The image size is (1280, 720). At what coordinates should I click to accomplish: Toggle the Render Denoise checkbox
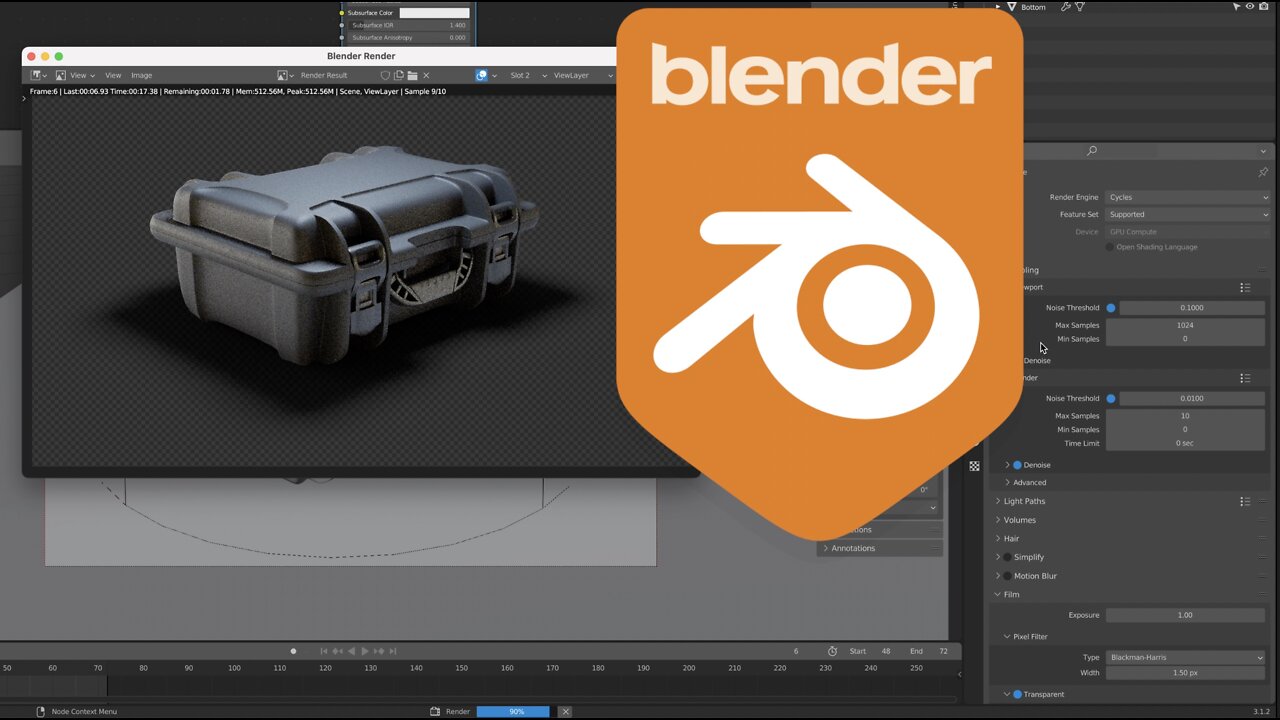coord(1017,465)
